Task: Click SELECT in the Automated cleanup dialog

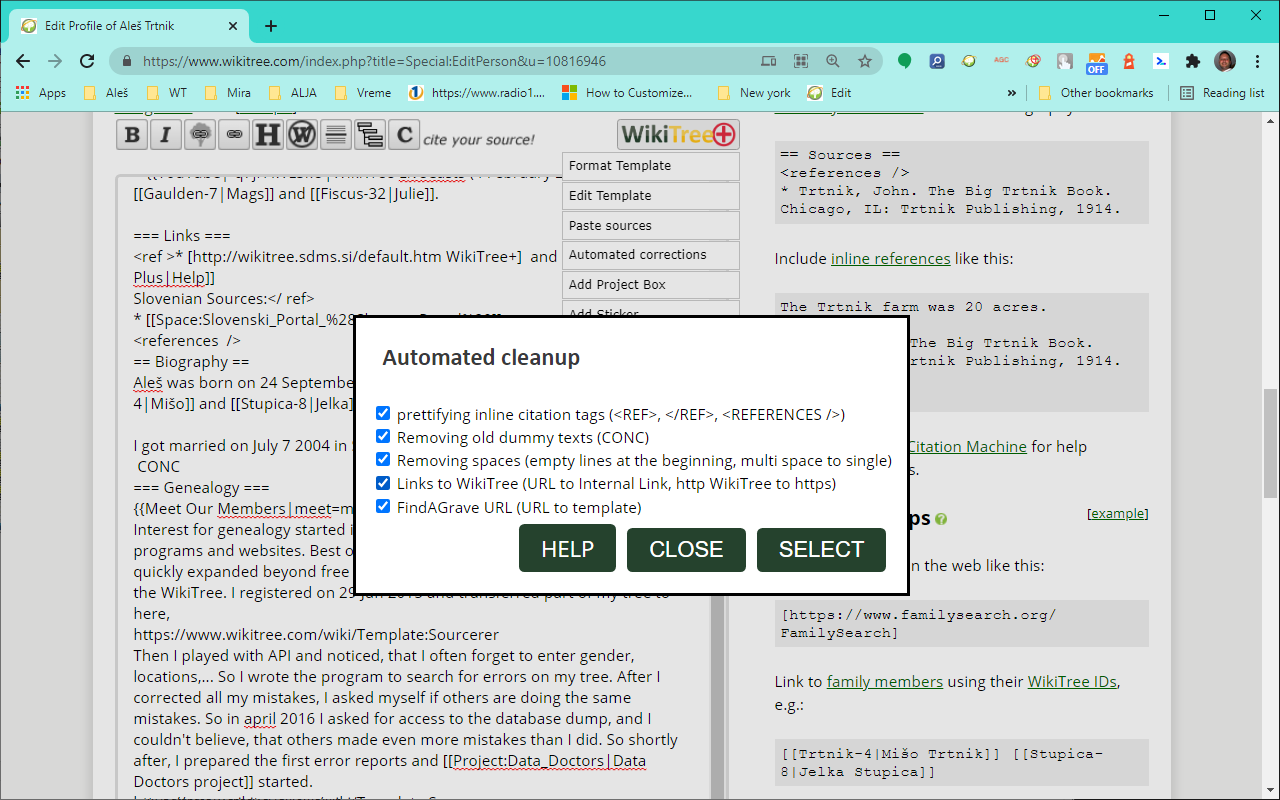Action: pyautogui.click(x=821, y=549)
